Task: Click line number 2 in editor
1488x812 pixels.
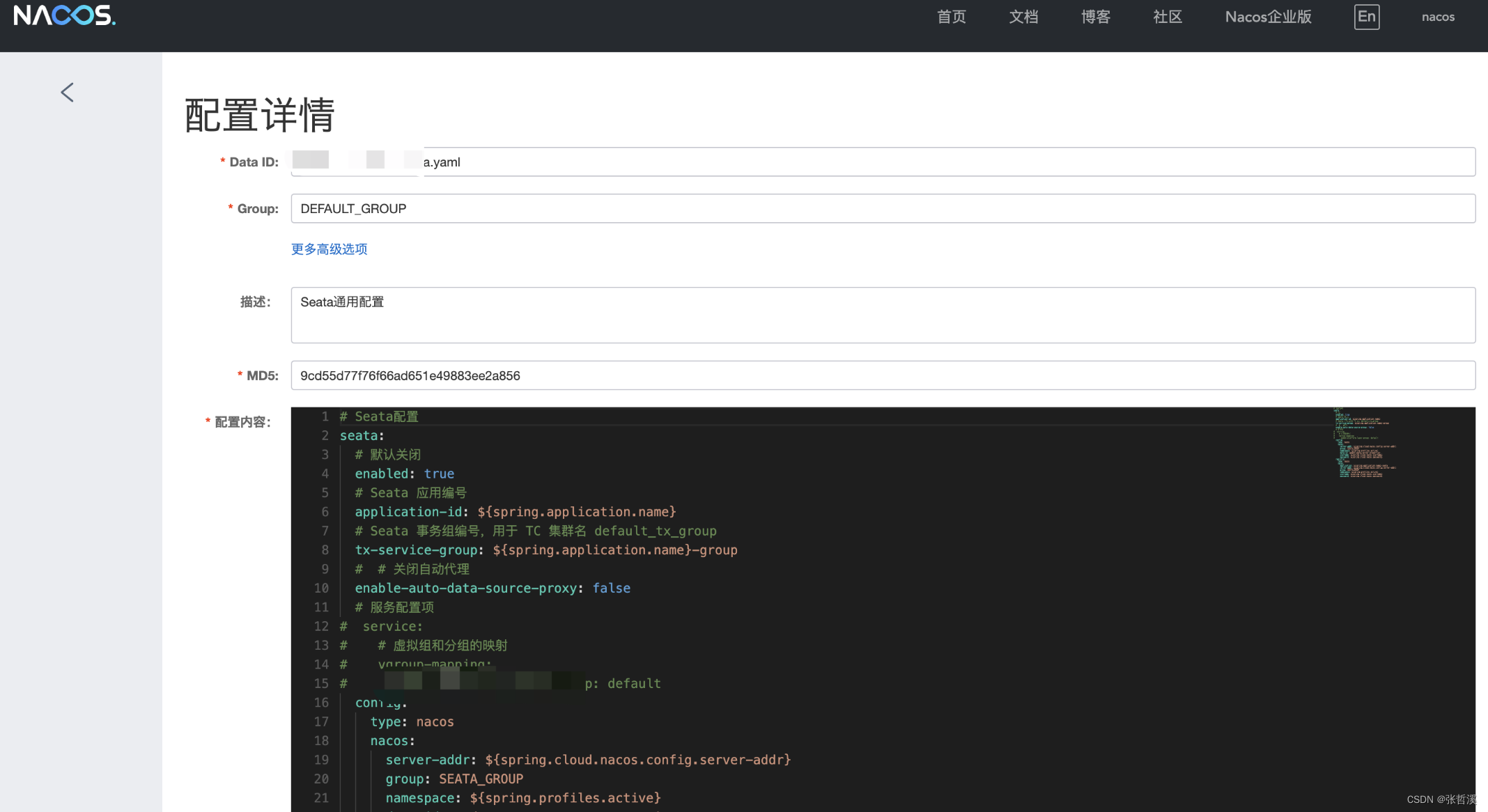Action: pyautogui.click(x=325, y=436)
